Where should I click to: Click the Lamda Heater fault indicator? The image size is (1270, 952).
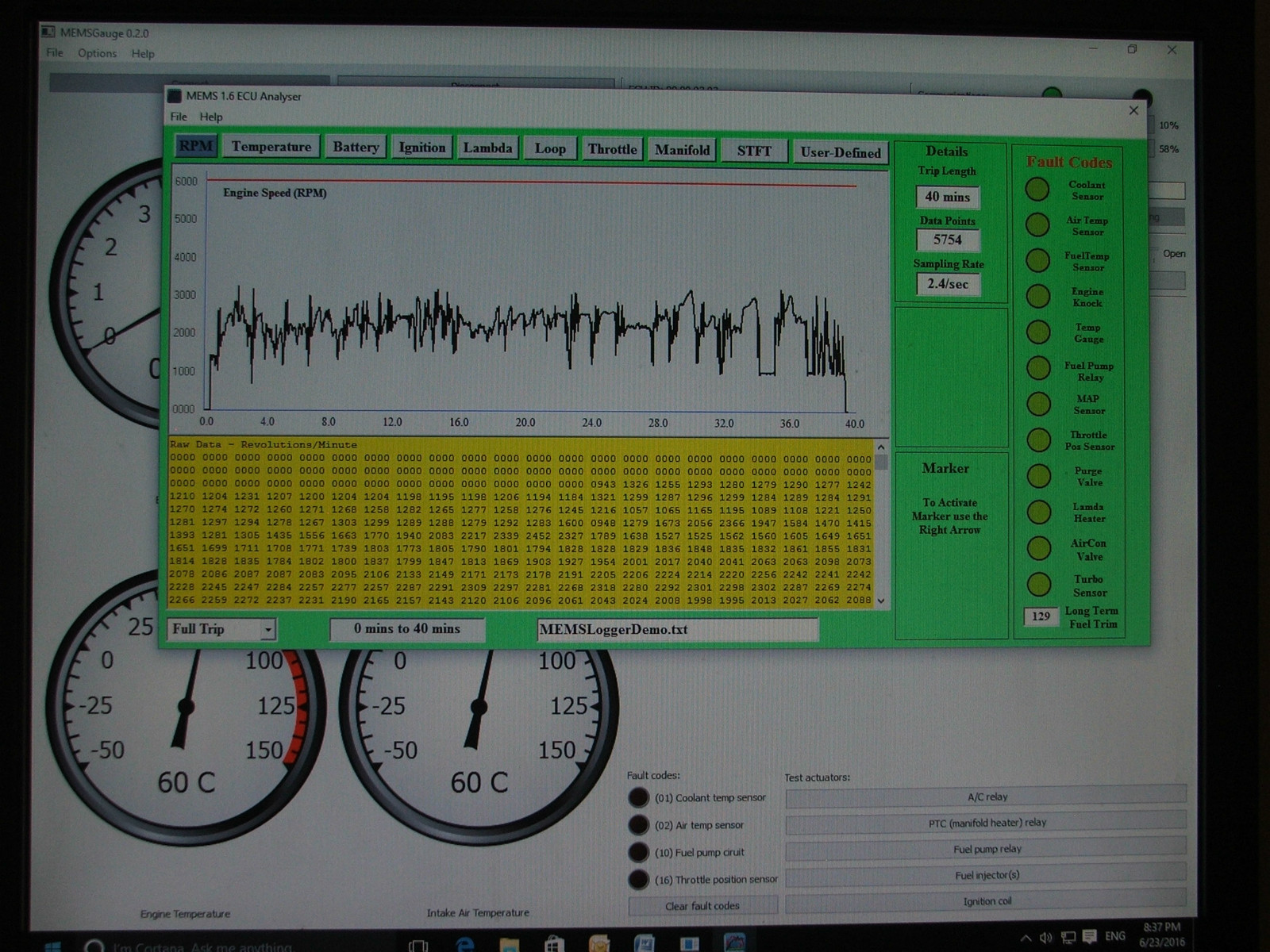(1039, 512)
